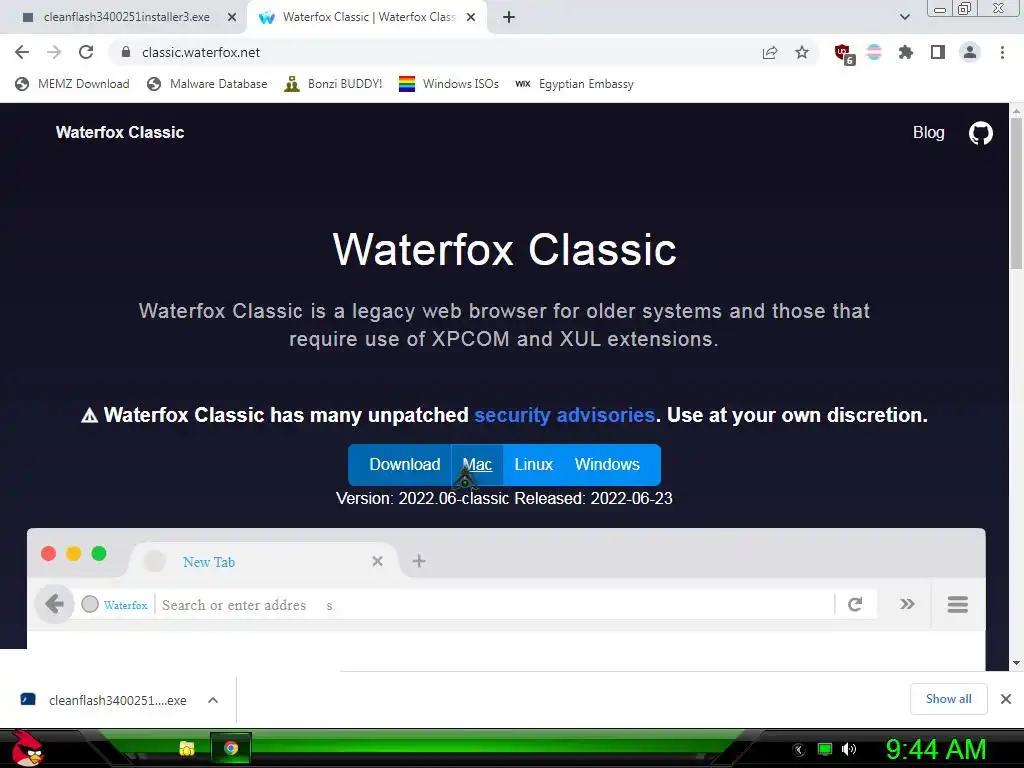Open the Blog link
The height and width of the screenshot is (768, 1024).
point(929,133)
